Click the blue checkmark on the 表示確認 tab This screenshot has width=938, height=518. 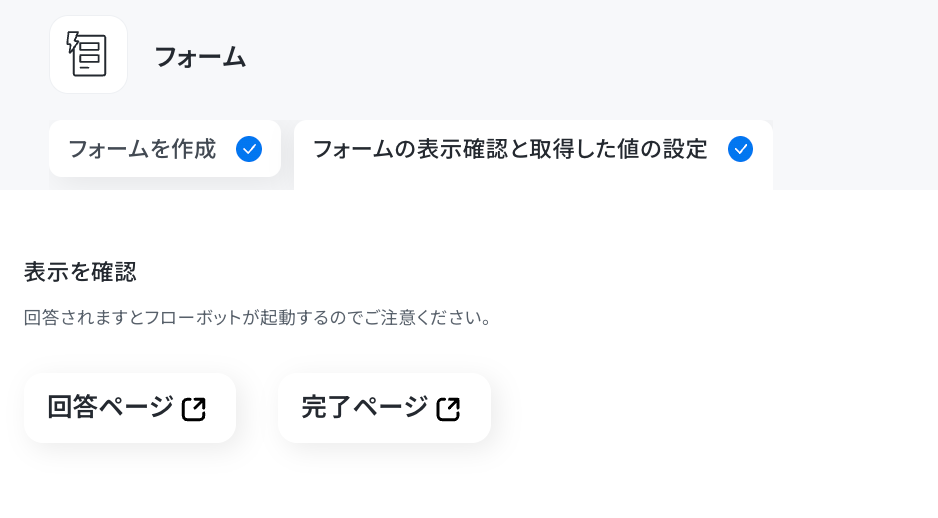(740, 149)
